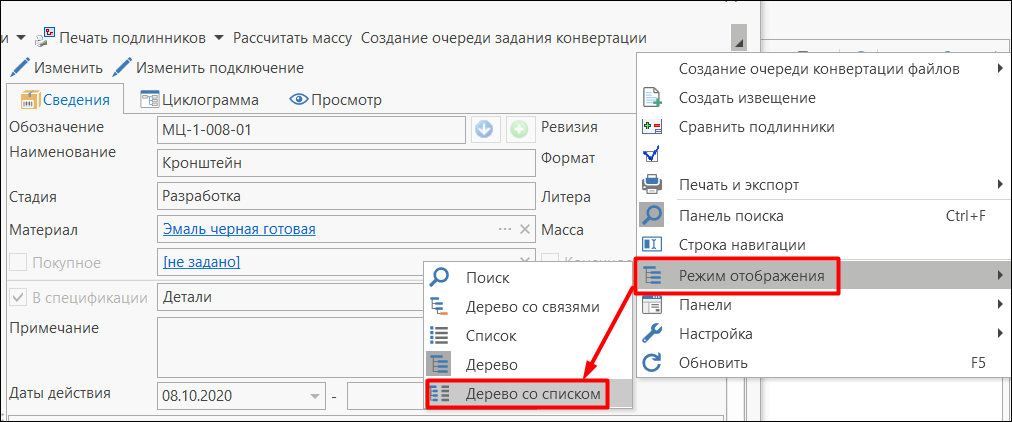Click the Создать извещение document icon

[x=653, y=98]
